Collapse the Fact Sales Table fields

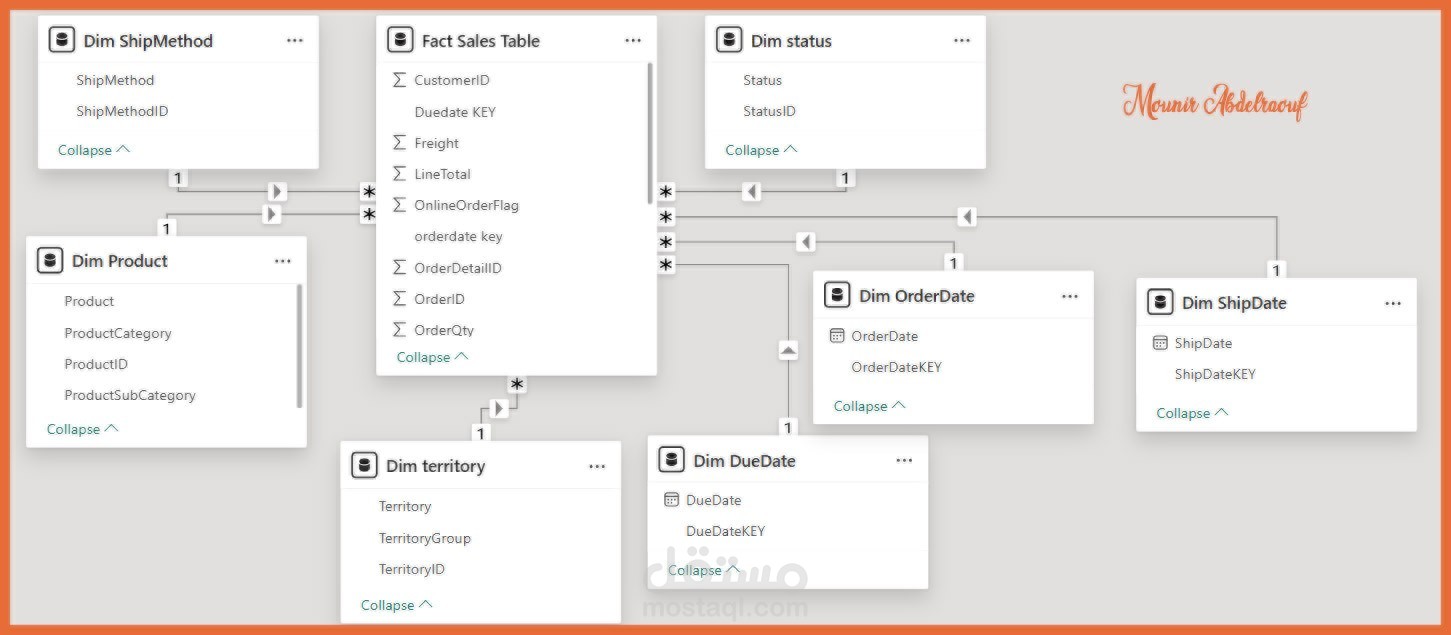[x=432, y=357]
